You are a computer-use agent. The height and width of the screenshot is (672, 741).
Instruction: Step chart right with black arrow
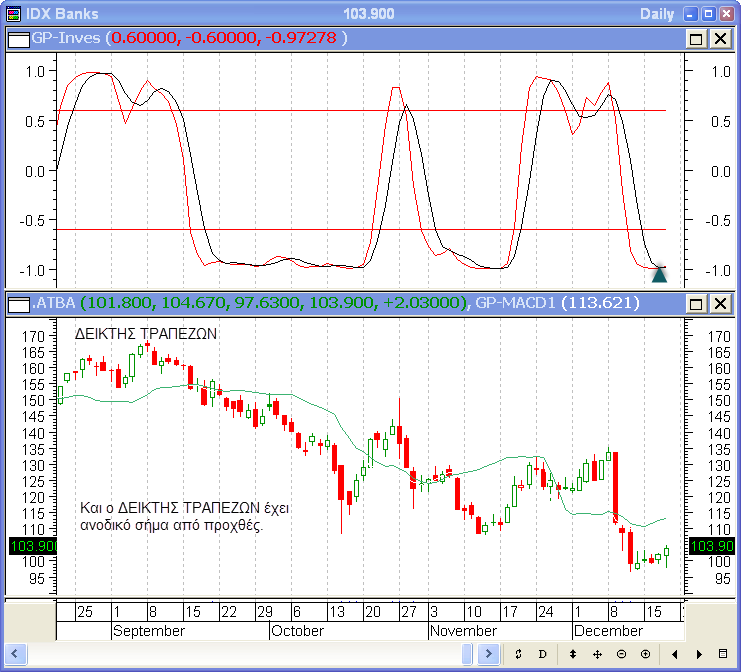pyautogui.click(x=698, y=654)
